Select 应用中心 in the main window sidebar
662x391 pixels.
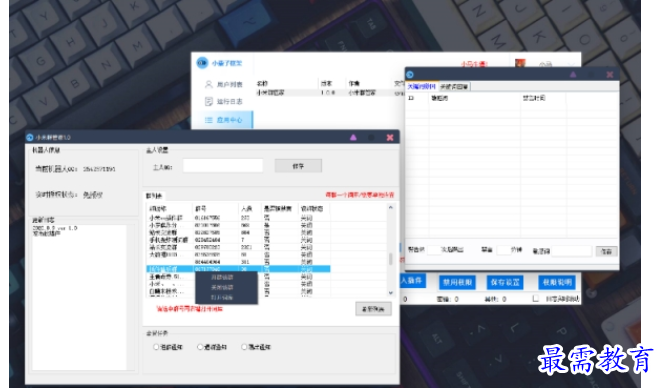point(224,120)
